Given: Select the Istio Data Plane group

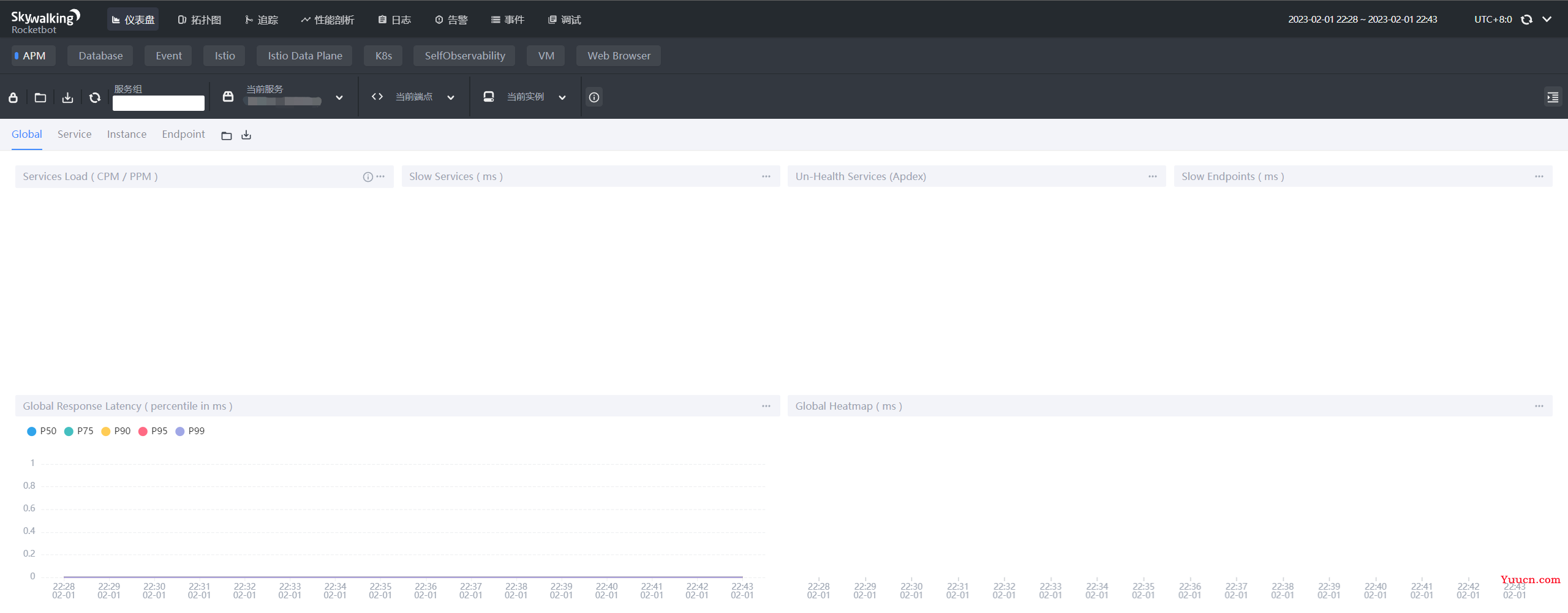Looking at the screenshot, I should click(x=305, y=56).
